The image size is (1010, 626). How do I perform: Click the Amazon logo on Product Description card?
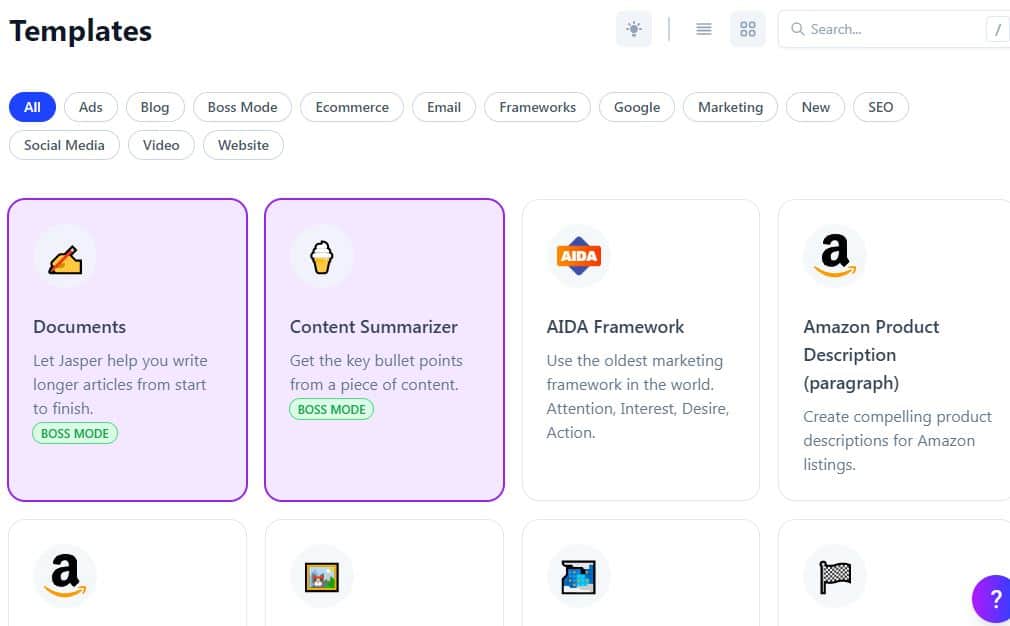click(x=835, y=256)
